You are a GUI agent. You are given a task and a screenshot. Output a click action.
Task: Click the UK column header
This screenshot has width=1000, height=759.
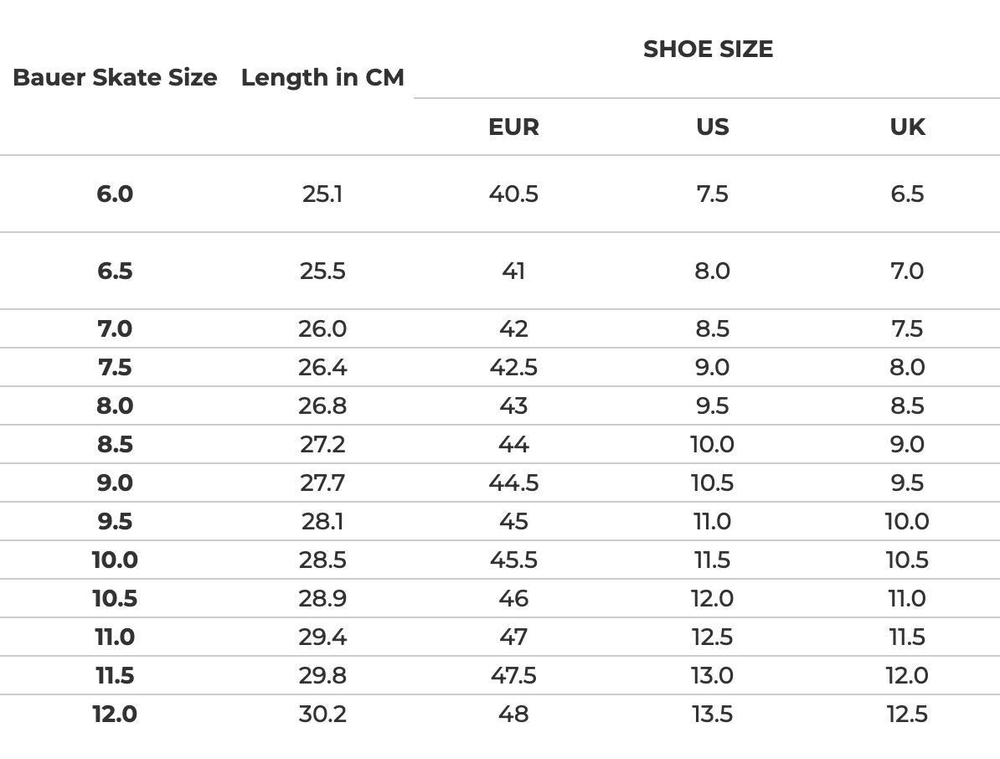point(907,127)
